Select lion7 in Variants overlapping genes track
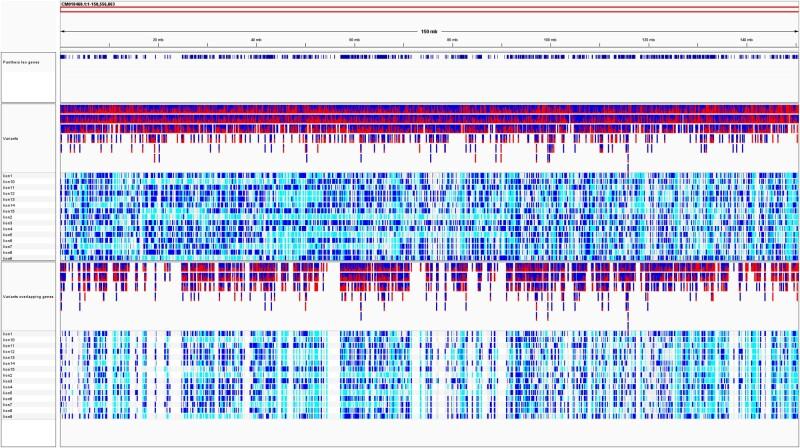Image resolution: width=800 pixels, height=448 pixels. click(7, 405)
